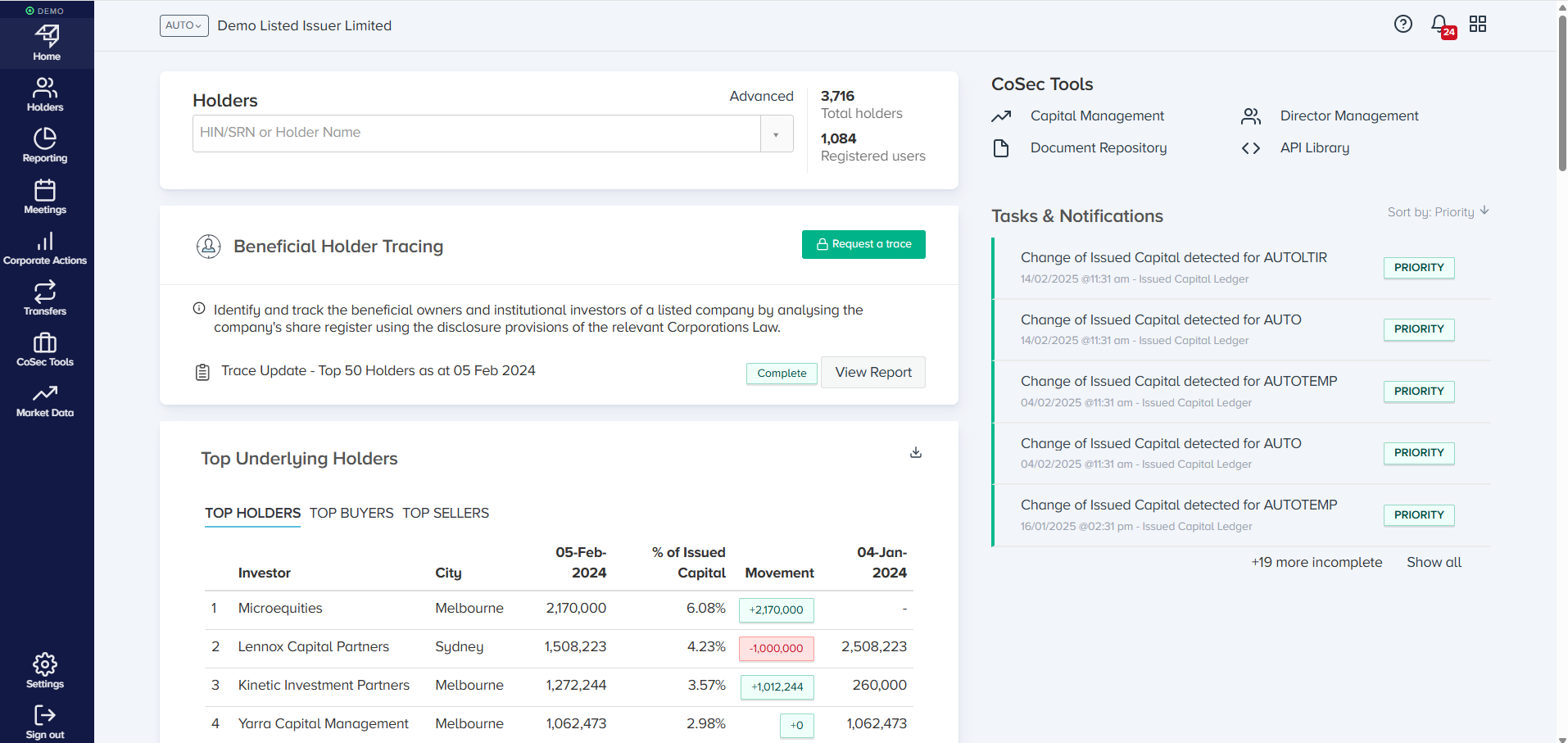
Task: Open the Transfers sidebar icon
Action: tap(45, 298)
